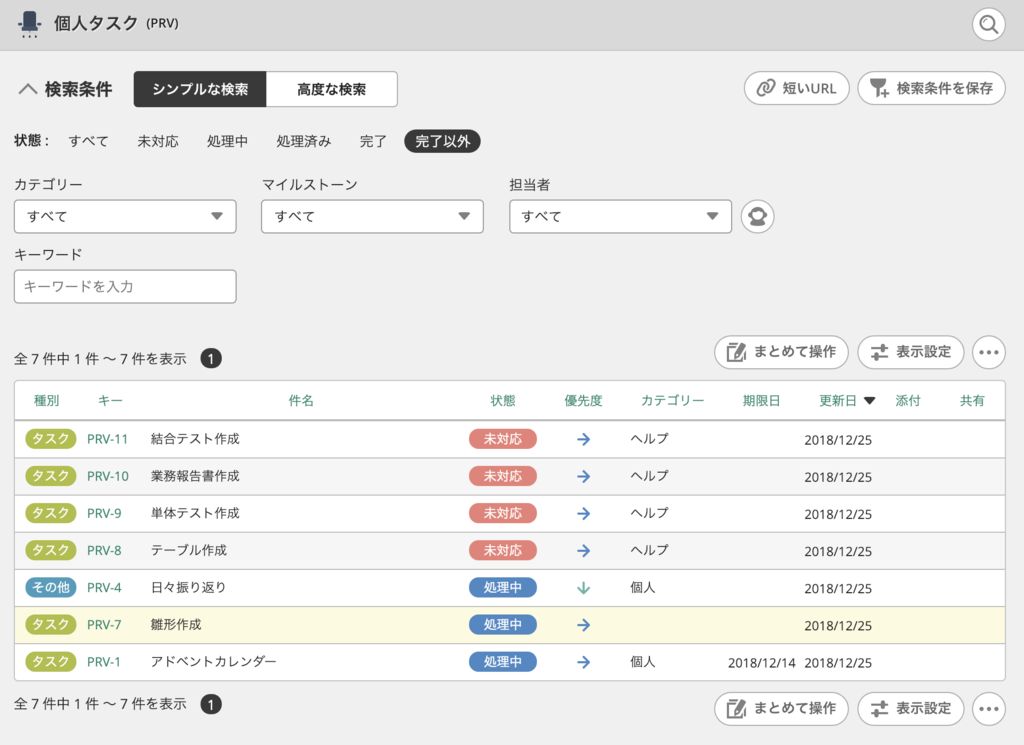1024x745 pixels.
Task: Sort by 状態 column header
Action: coord(503,400)
